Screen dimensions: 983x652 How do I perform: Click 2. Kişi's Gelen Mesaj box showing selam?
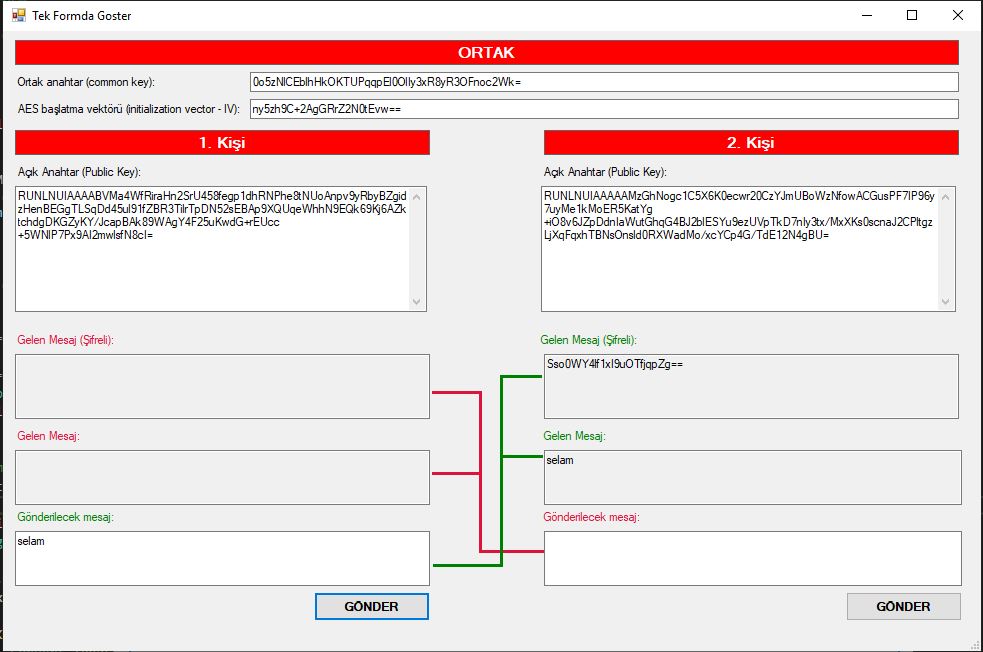pyautogui.click(x=752, y=477)
